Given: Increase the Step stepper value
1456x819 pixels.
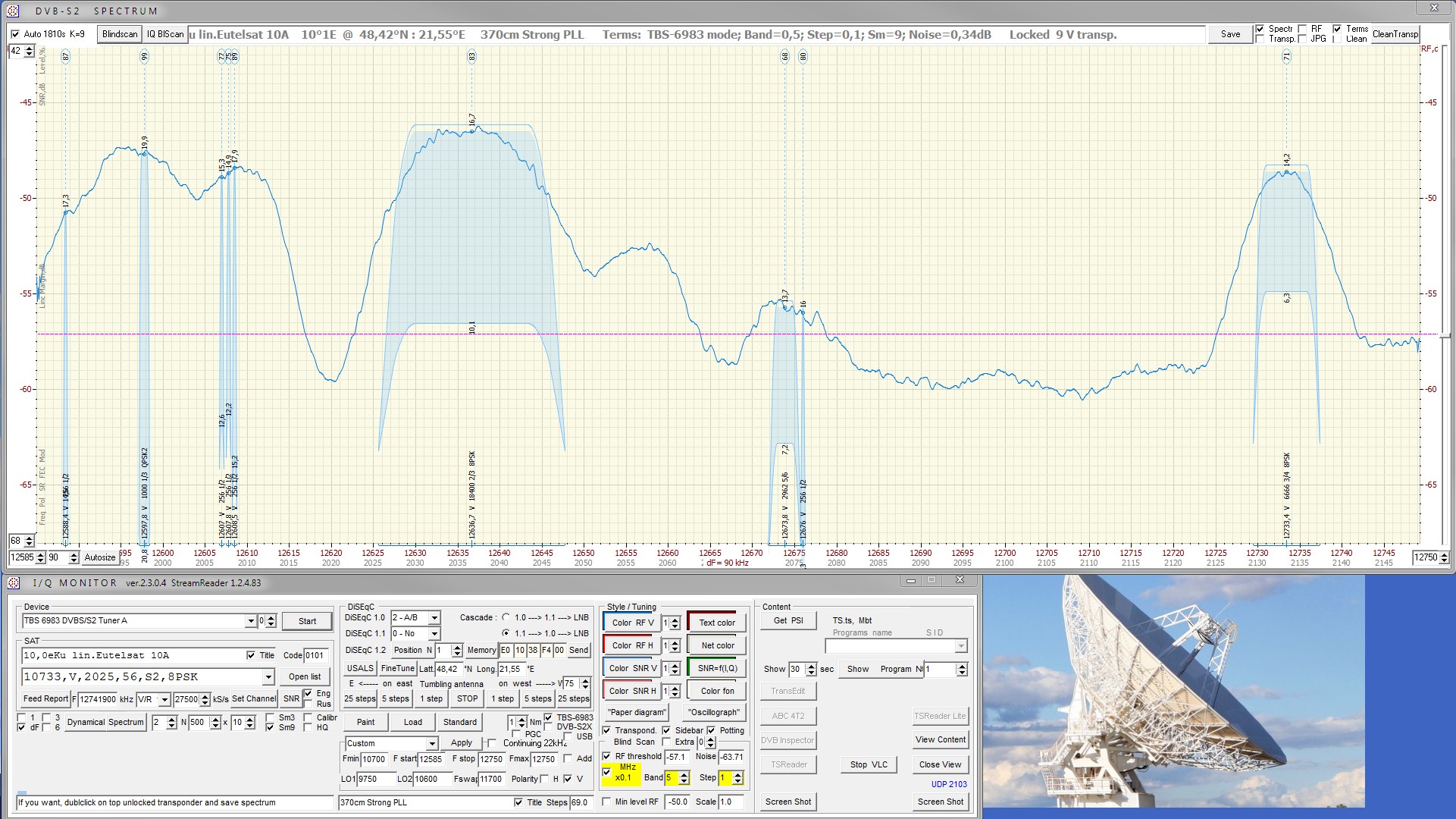Looking at the screenshot, I should [x=737, y=774].
